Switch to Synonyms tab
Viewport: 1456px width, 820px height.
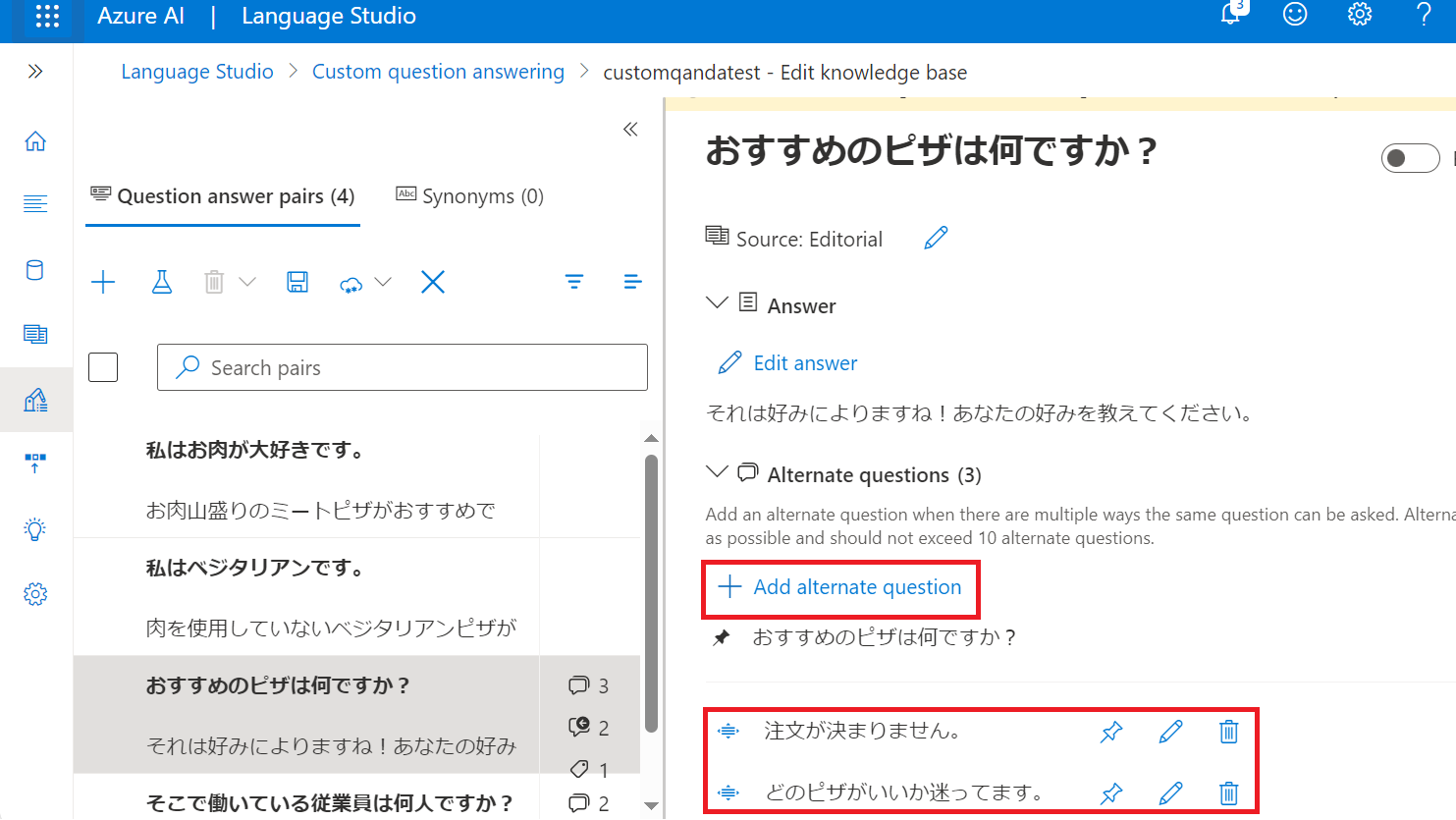(469, 196)
